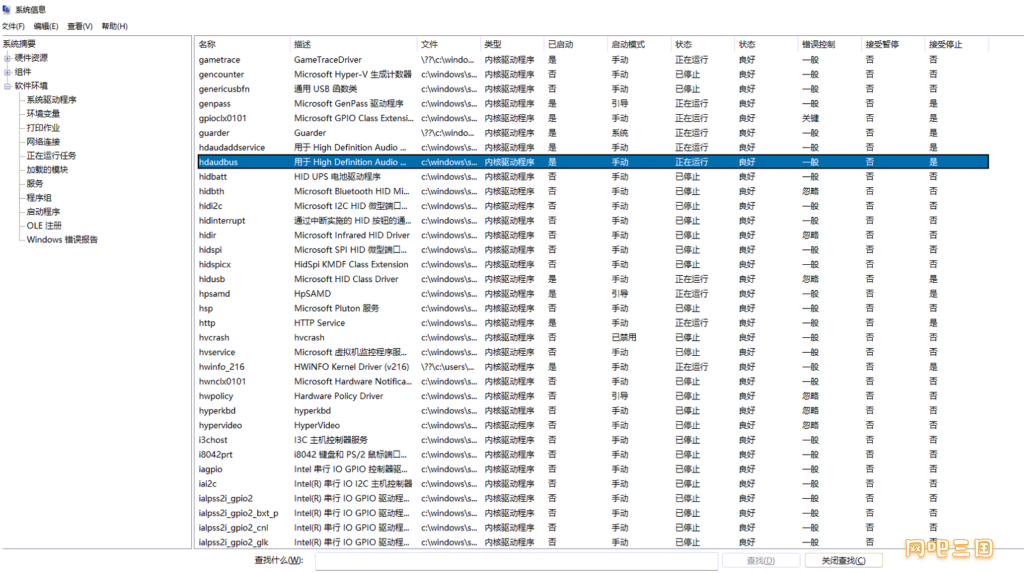Sort by the 启动模式 column header
This screenshot has height=573, width=1024.
pos(639,44)
